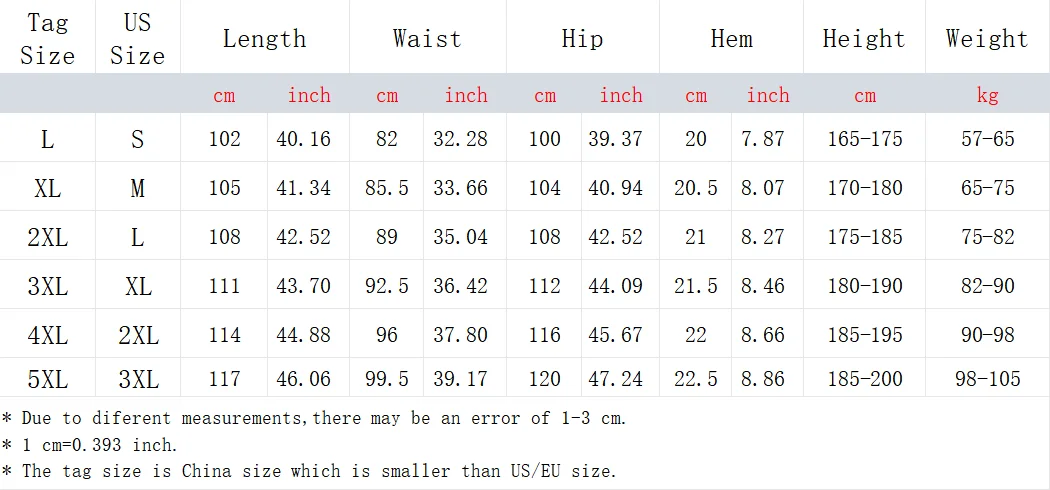Click weight range 98-105

point(988,380)
